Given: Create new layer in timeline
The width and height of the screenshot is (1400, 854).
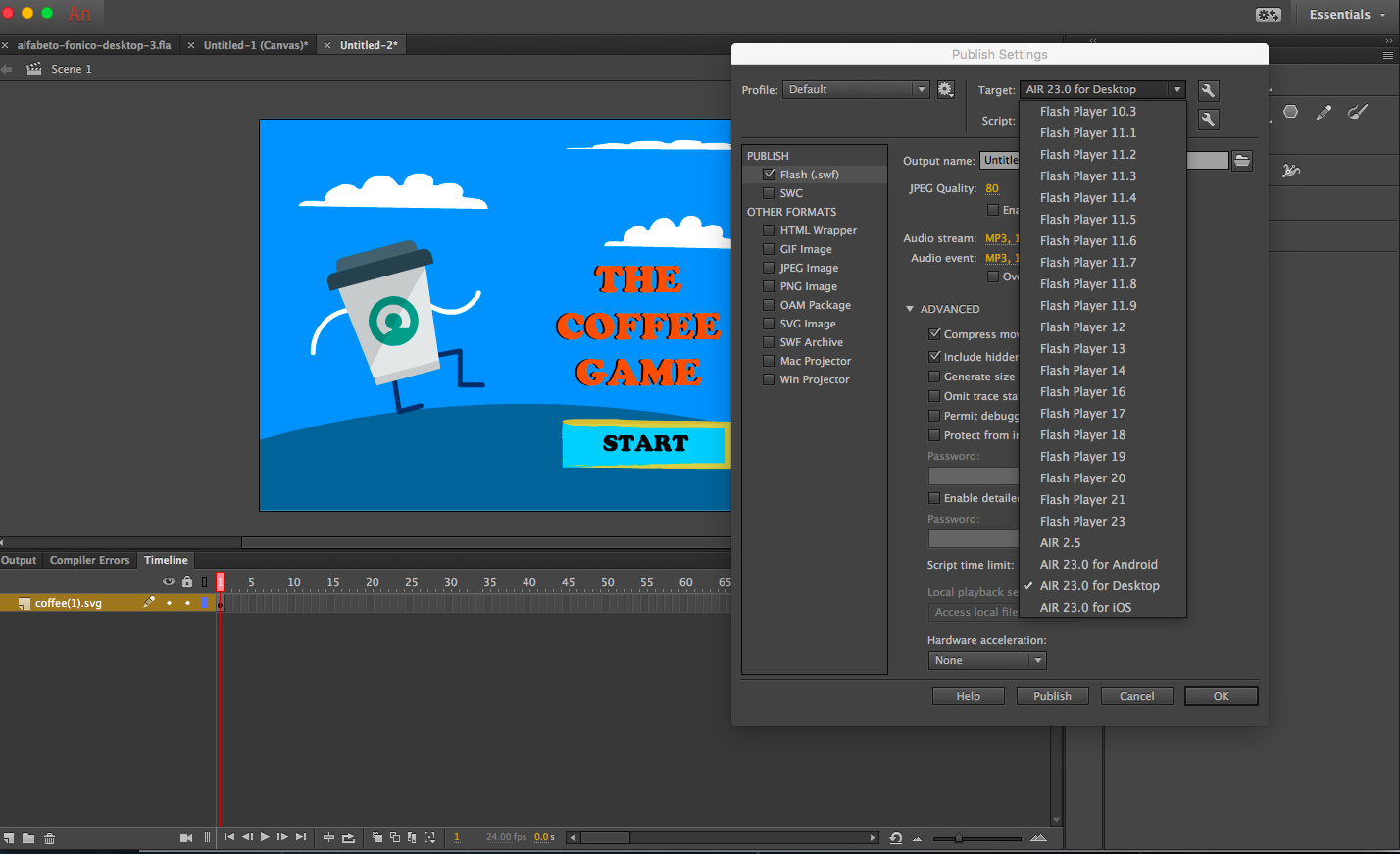Looking at the screenshot, I should point(8,838).
